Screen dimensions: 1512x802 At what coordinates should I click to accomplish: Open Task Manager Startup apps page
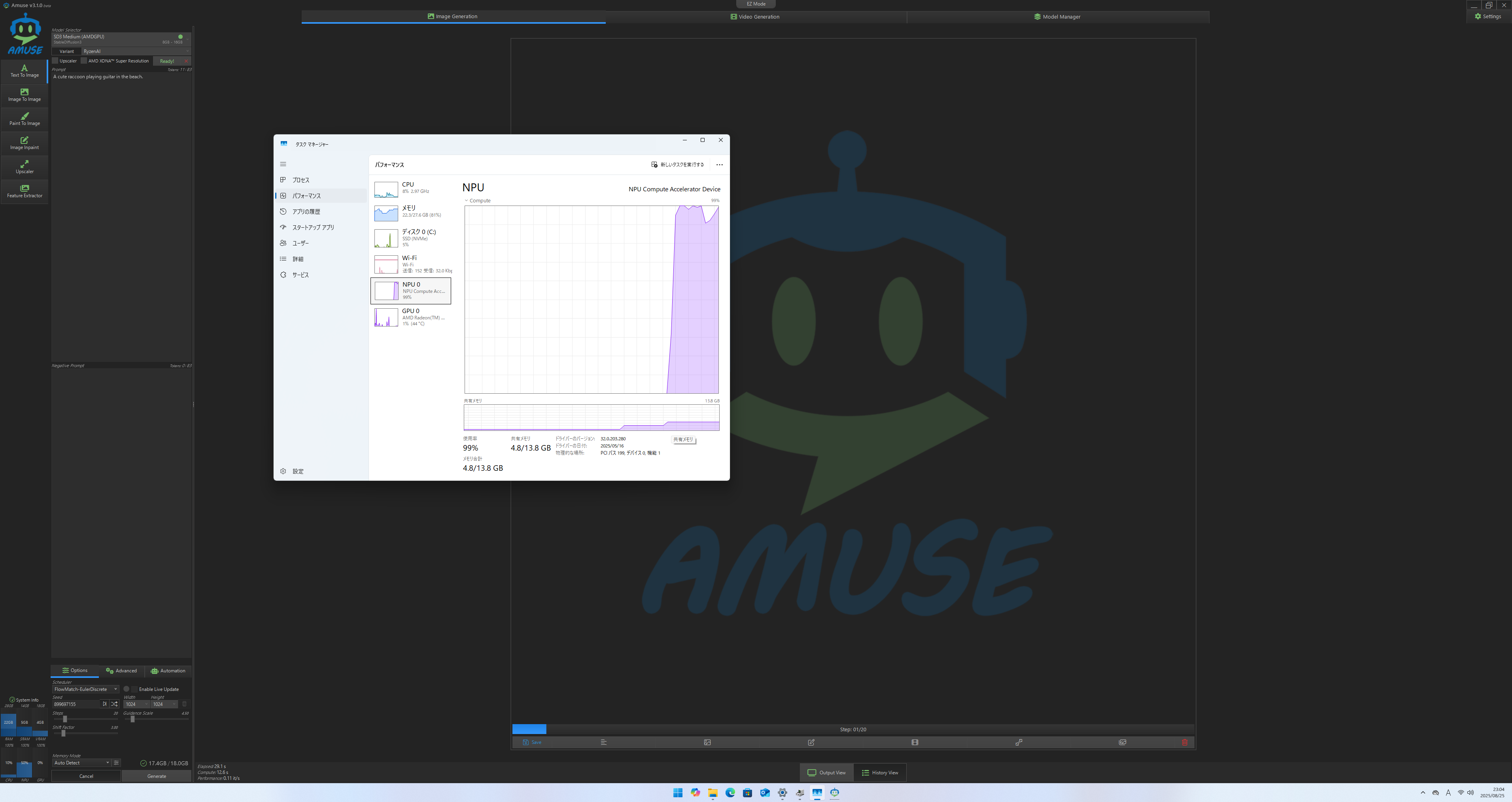point(321,228)
